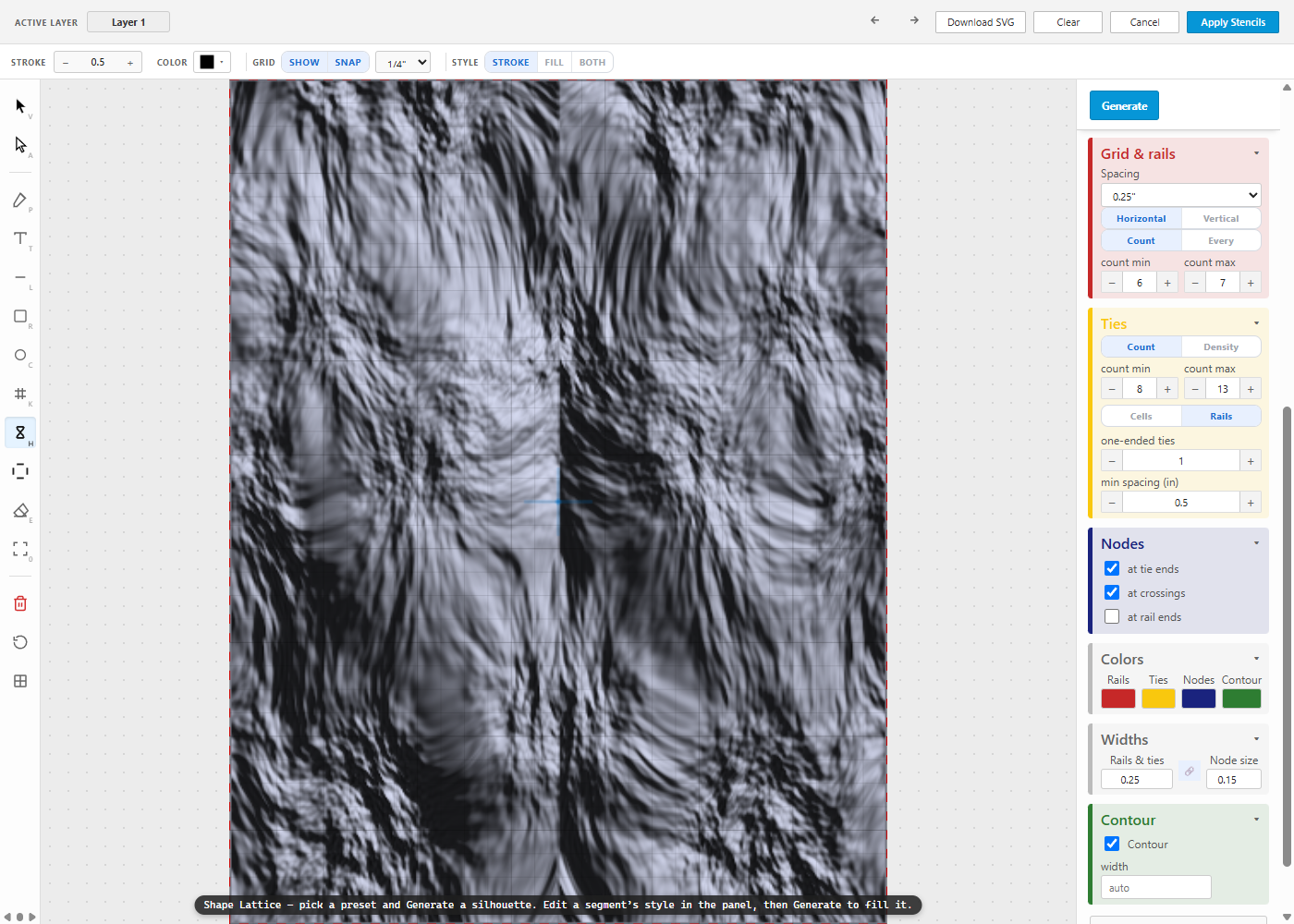The width and height of the screenshot is (1294, 924).
Task: Select the Pen tool
Action: coord(20,201)
